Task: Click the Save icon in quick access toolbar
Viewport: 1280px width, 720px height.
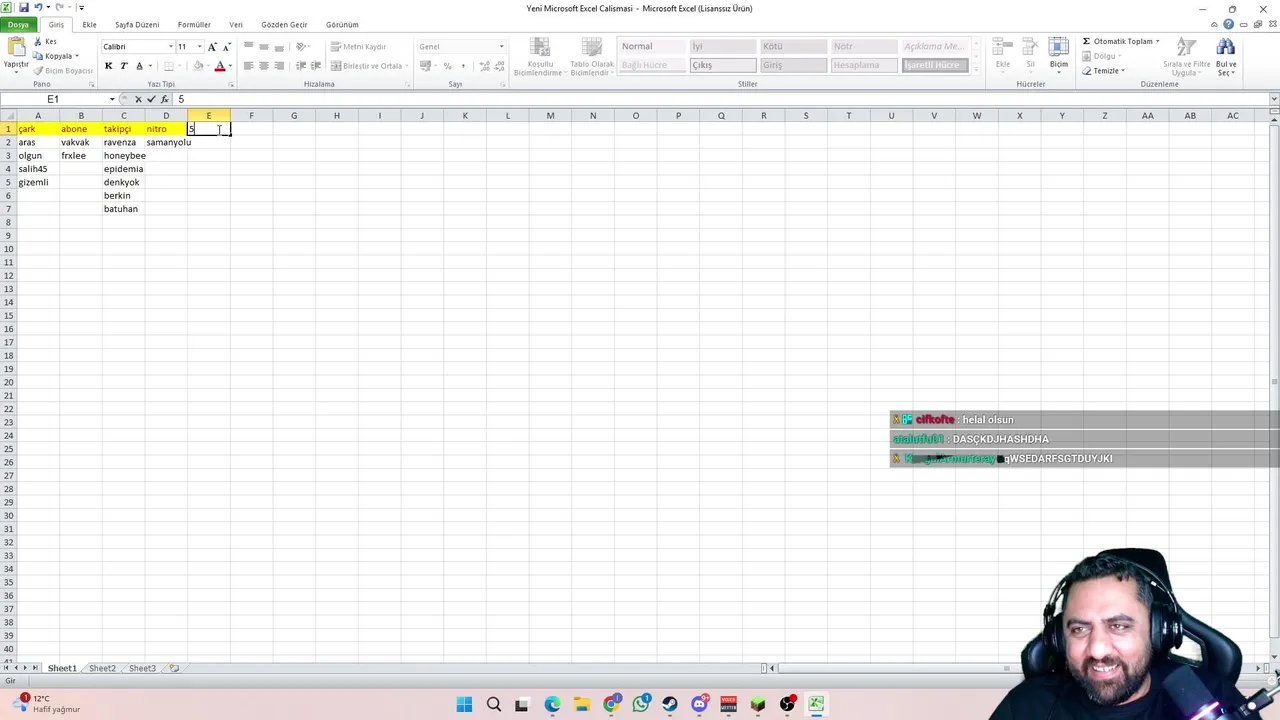Action: (23, 7)
